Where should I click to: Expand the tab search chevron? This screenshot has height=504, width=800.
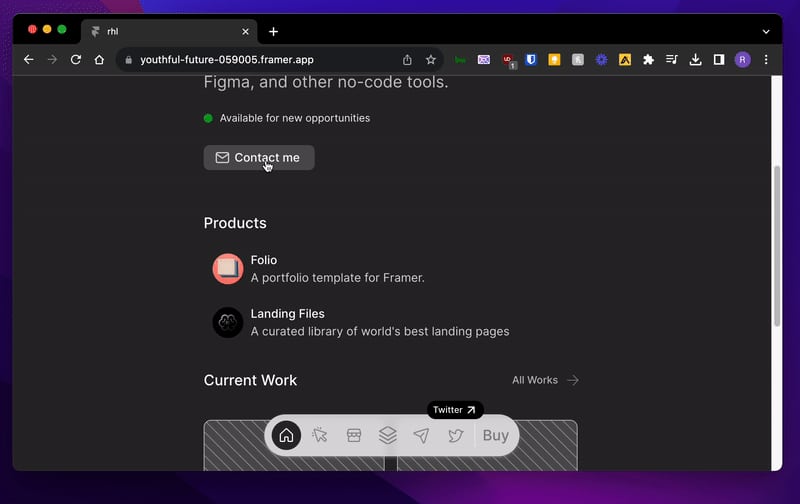pos(766,32)
